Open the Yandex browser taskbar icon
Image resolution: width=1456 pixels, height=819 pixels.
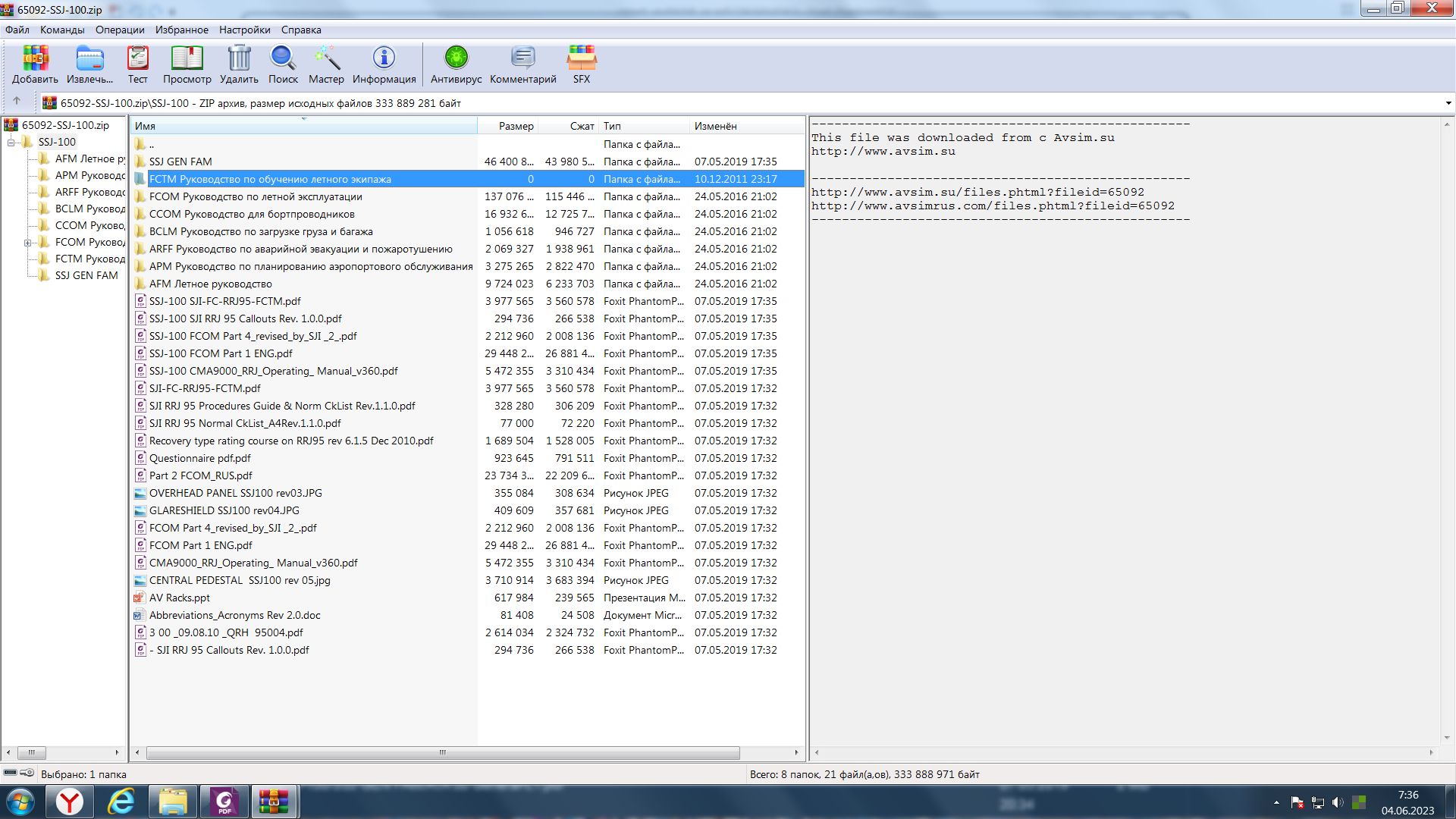(70, 802)
